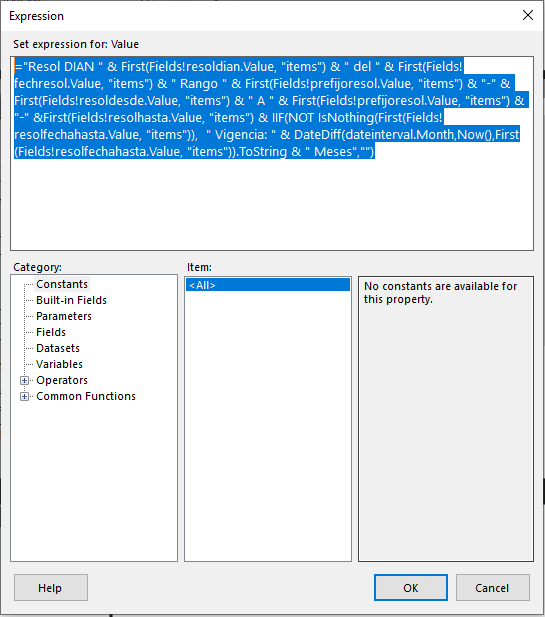Click the Cancel button

(x=492, y=587)
